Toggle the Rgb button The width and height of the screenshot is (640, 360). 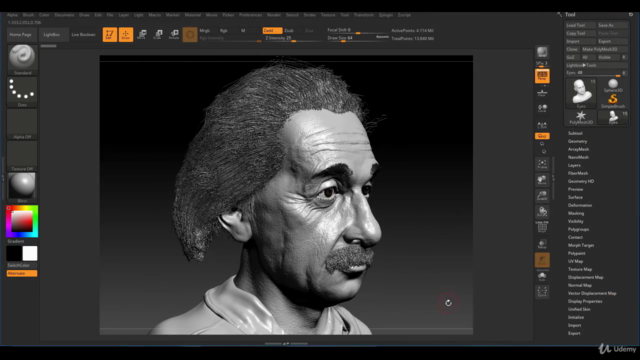(224, 31)
